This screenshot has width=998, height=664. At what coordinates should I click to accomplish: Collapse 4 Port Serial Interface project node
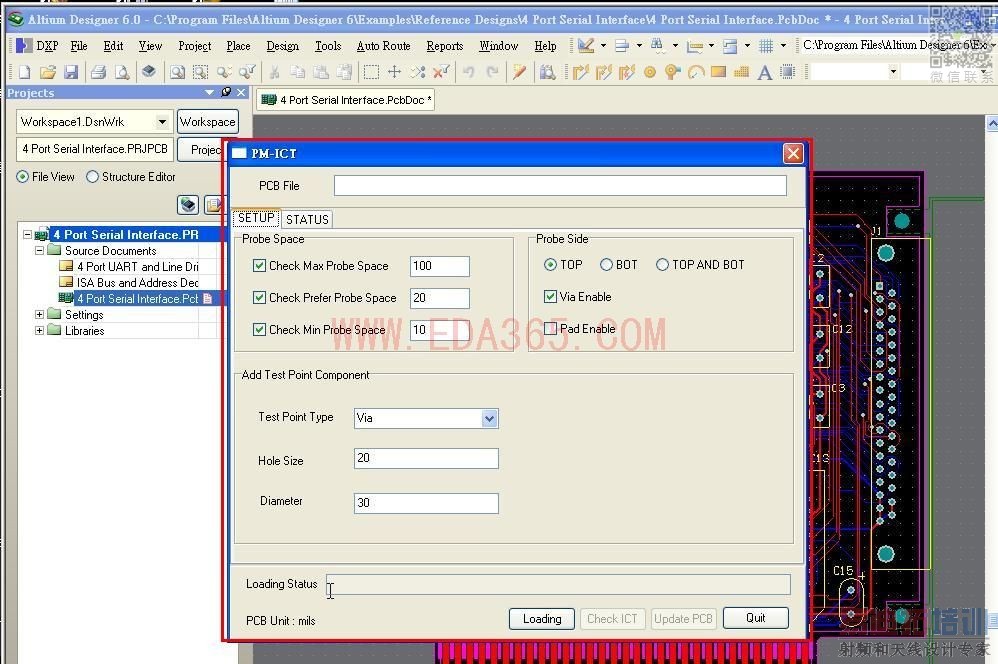(x=27, y=234)
